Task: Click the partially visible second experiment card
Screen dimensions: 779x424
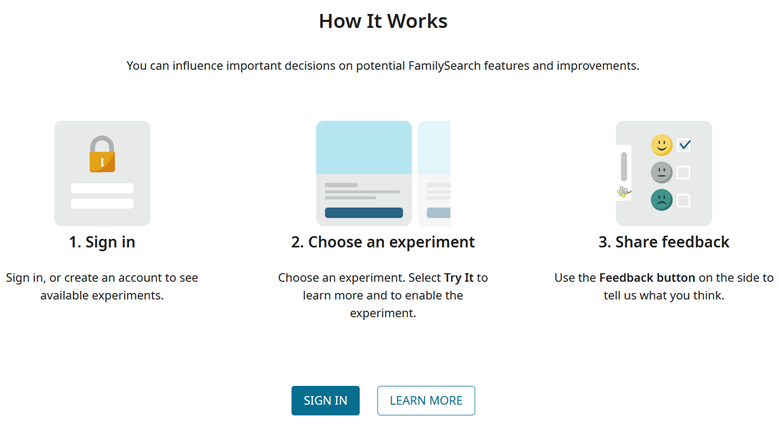Action: pyautogui.click(x=434, y=173)
